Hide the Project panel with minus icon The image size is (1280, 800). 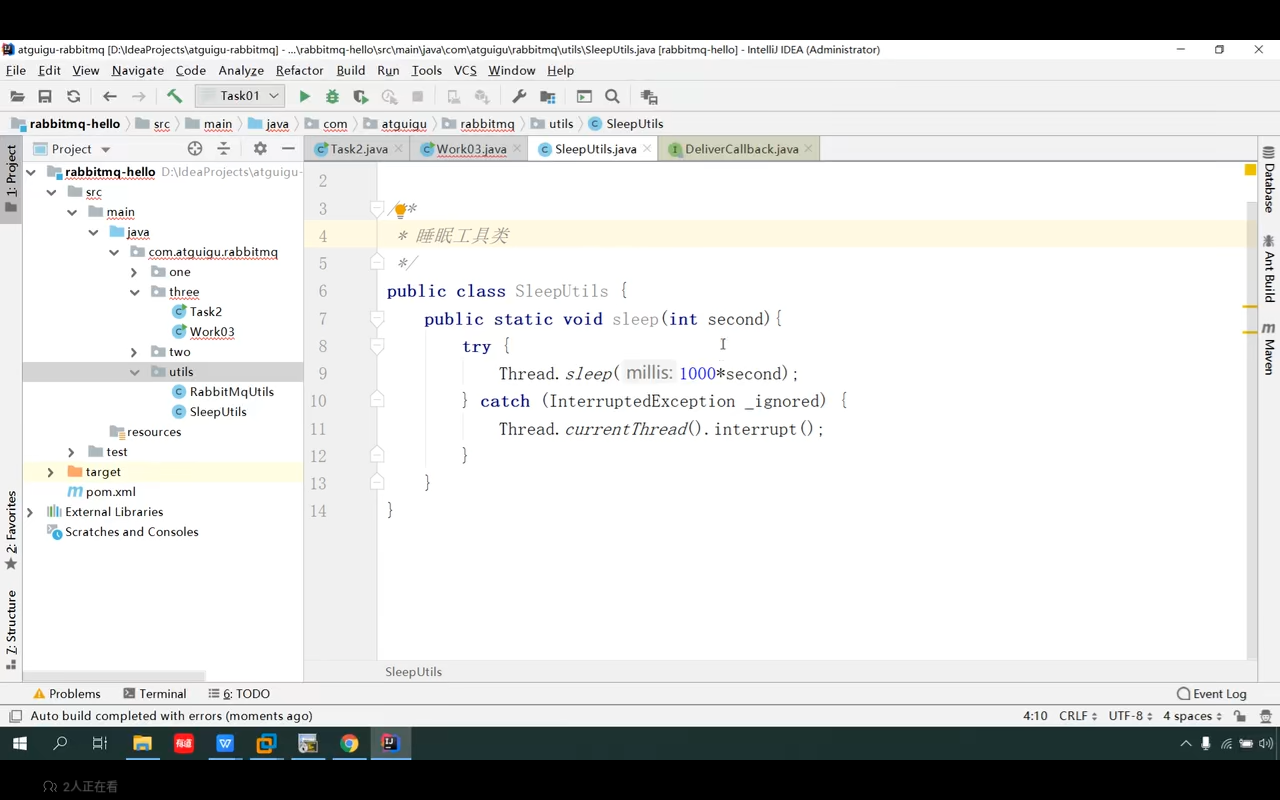pyautogui.click(x=288, y=149)
